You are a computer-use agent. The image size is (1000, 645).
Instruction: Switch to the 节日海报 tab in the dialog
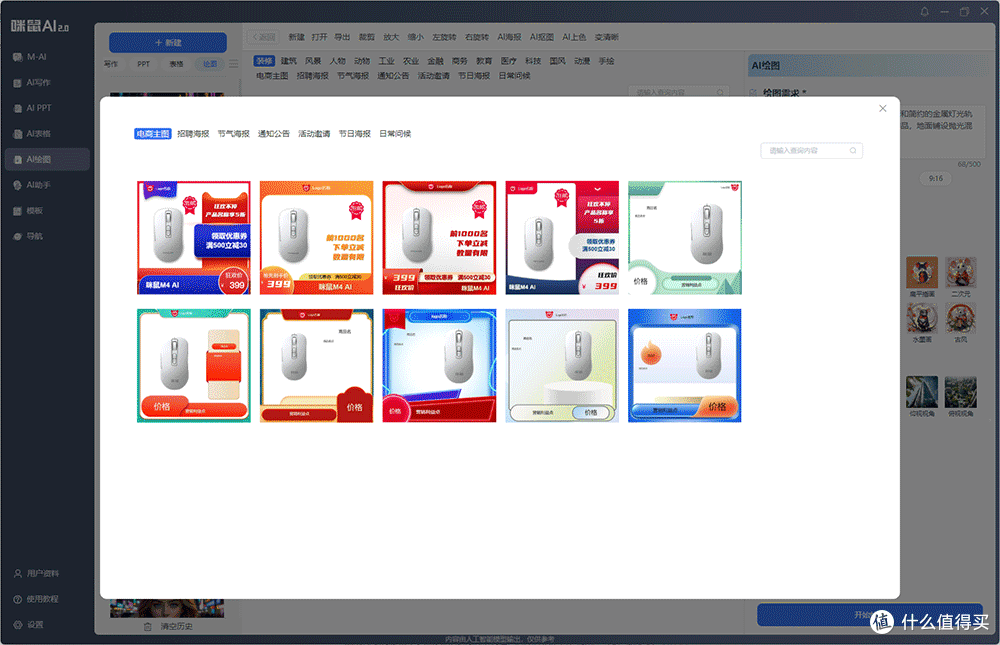pyautogui.click(x=355, y=133)
